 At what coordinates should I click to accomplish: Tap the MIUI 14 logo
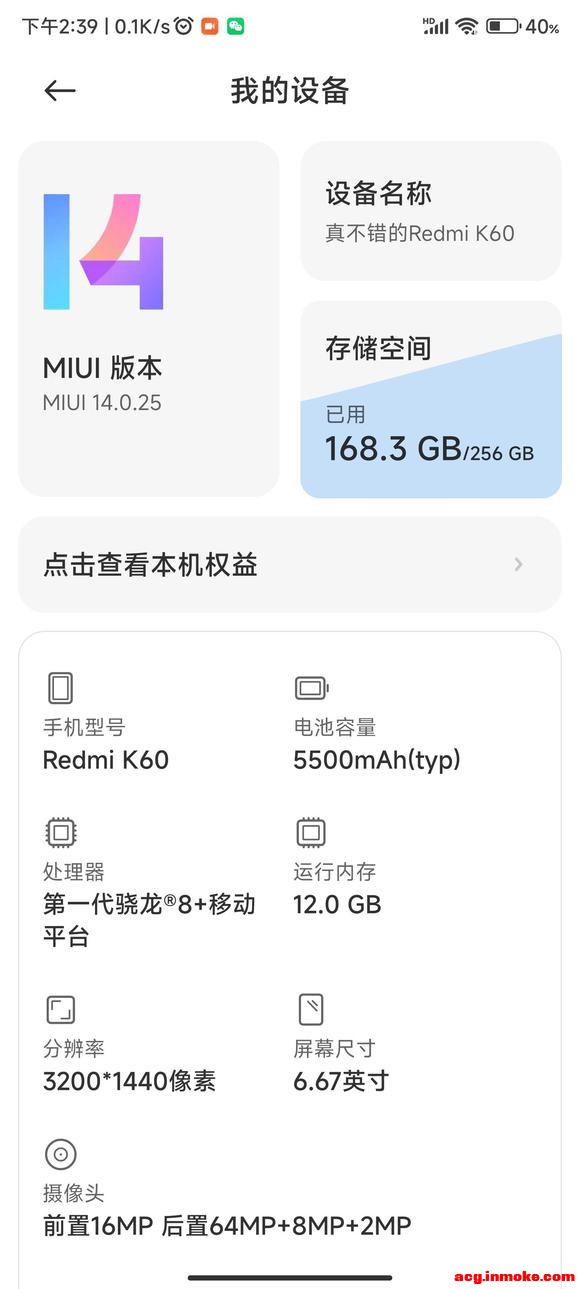[103, 251]
